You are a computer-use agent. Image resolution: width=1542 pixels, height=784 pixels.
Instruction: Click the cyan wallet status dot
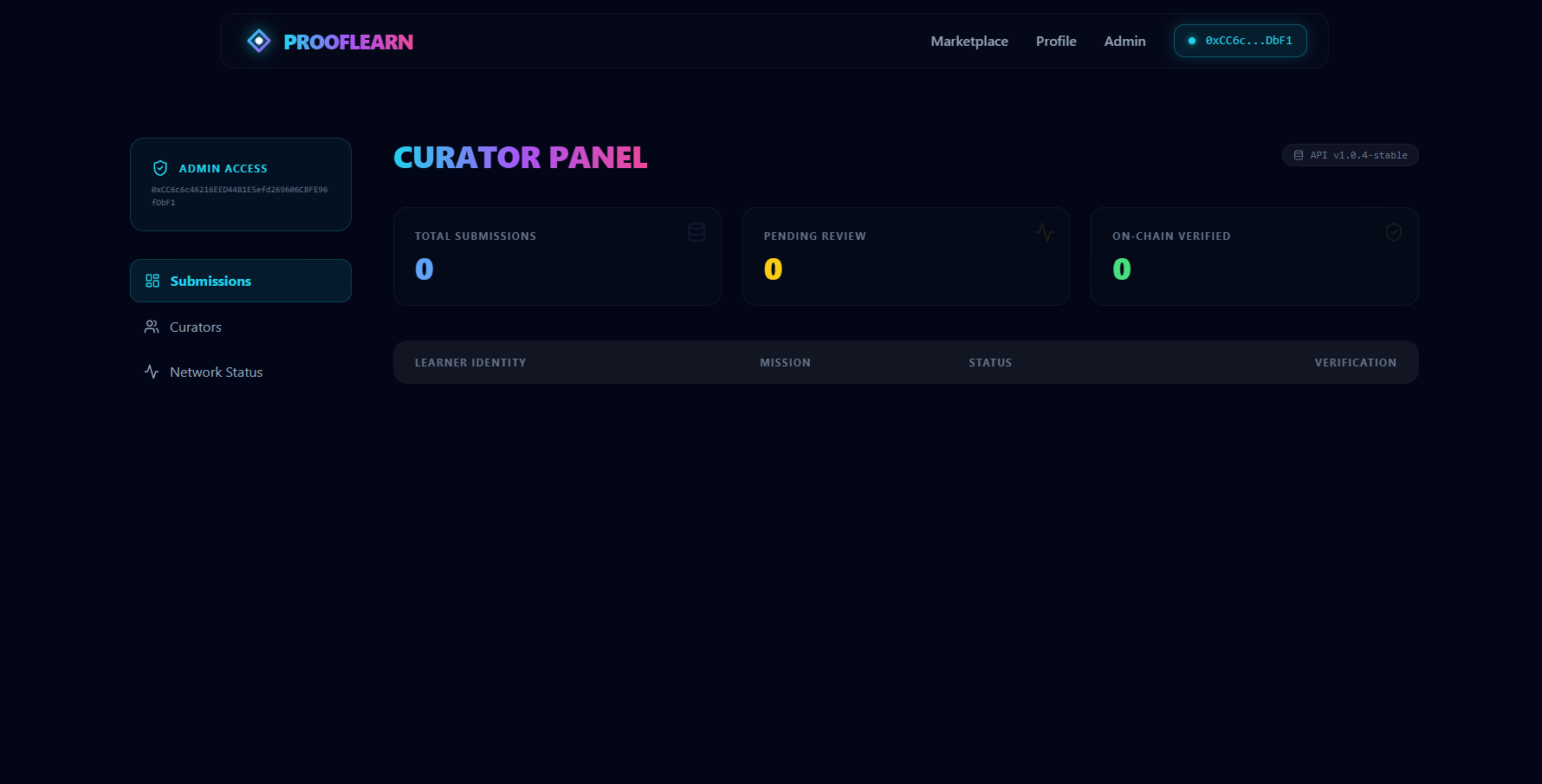1192,41
